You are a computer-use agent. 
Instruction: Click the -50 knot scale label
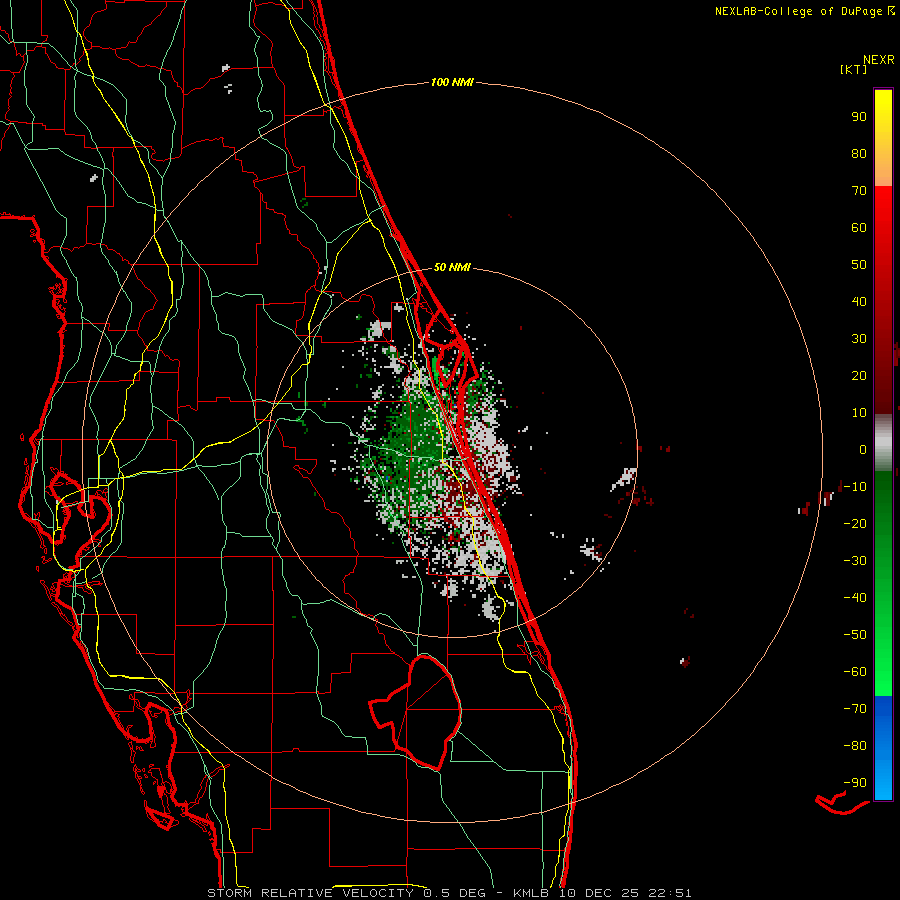[855, 635]
